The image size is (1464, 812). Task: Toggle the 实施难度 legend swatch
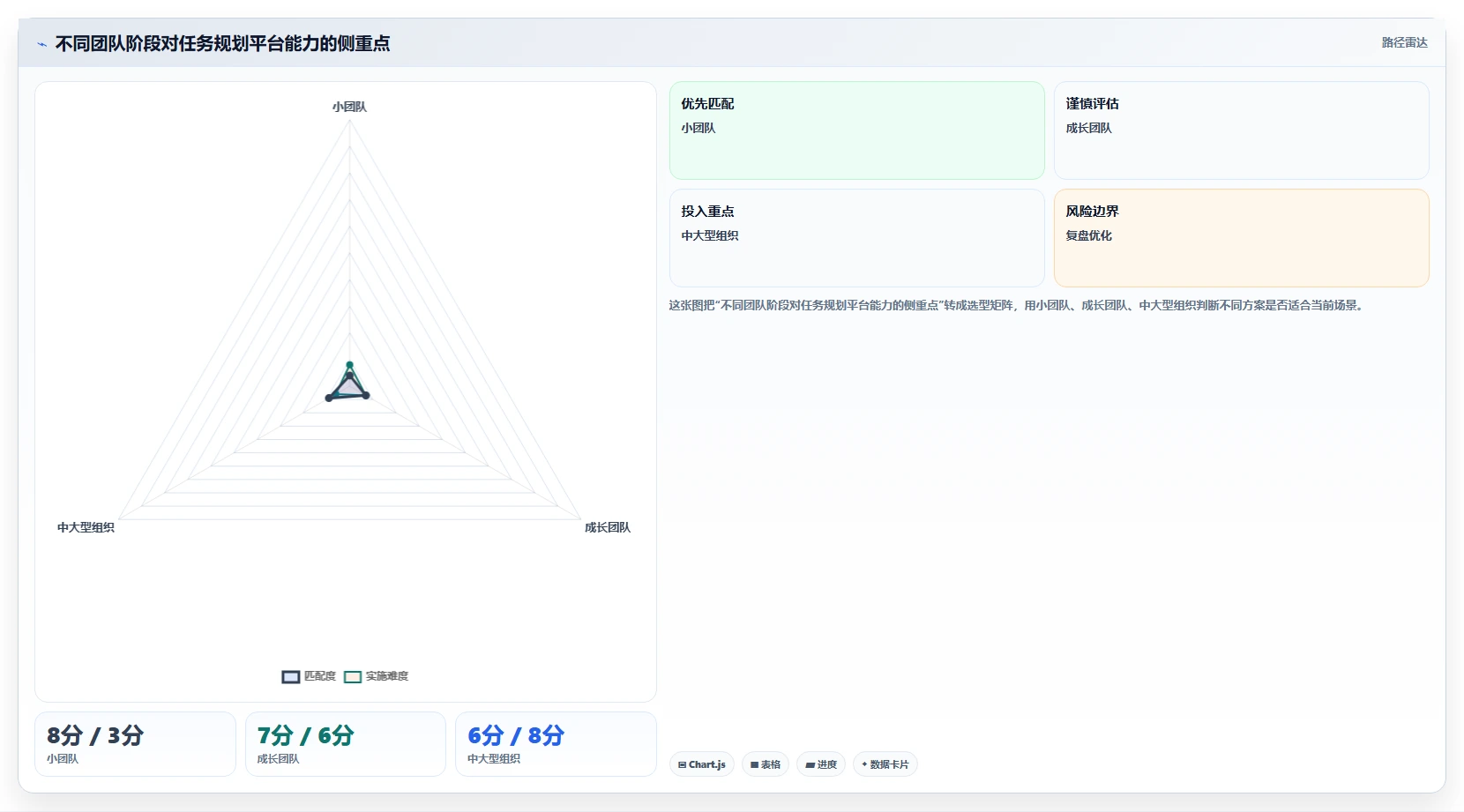point(353,677)
